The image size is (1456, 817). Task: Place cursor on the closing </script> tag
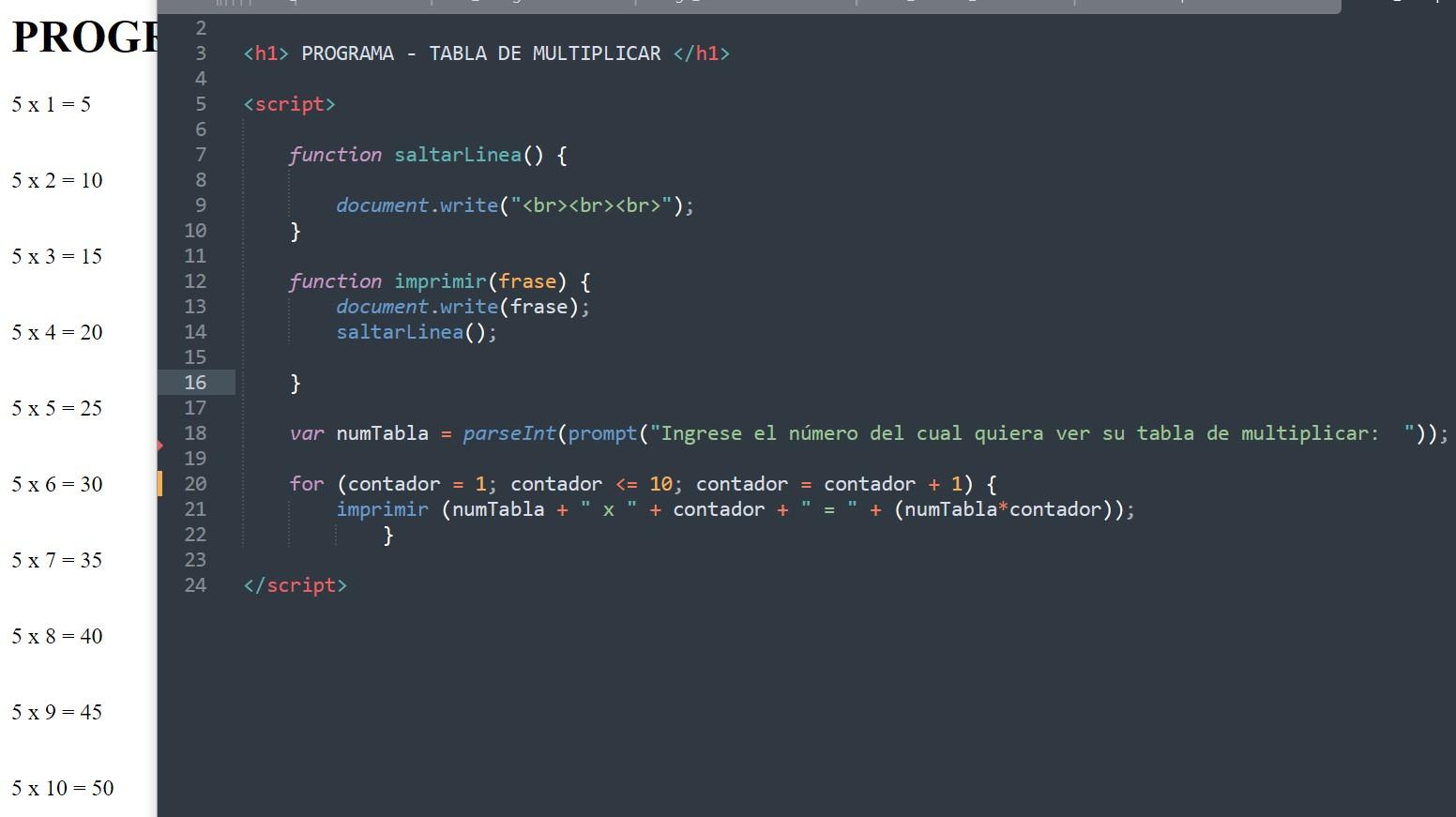(295, 585)
